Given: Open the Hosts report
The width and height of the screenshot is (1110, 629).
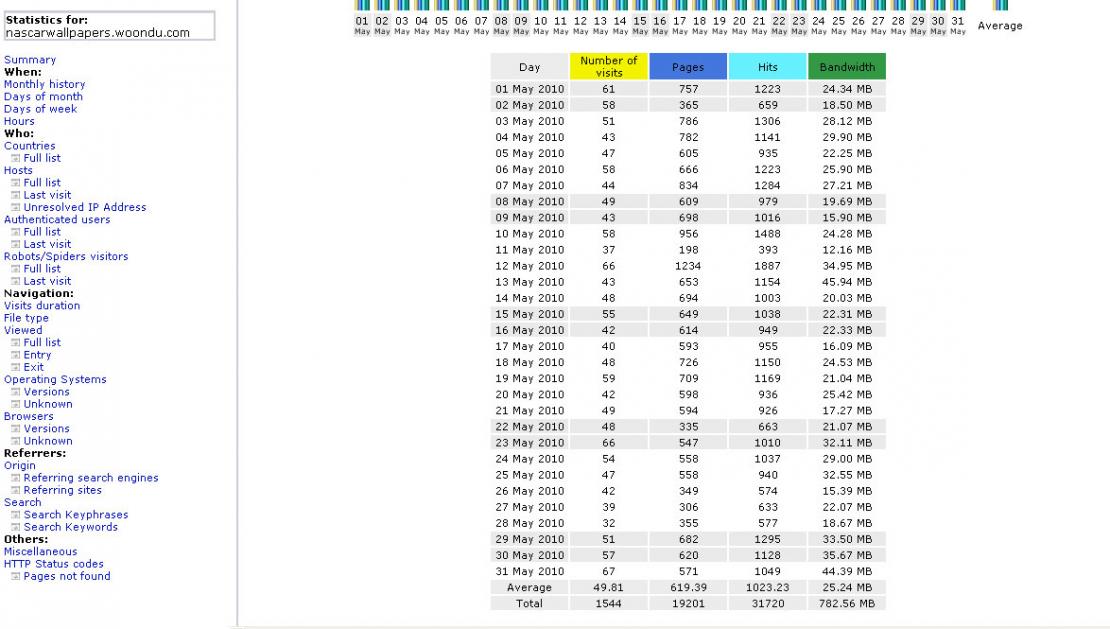Looking at the screenshot, I should coord(18,171).
